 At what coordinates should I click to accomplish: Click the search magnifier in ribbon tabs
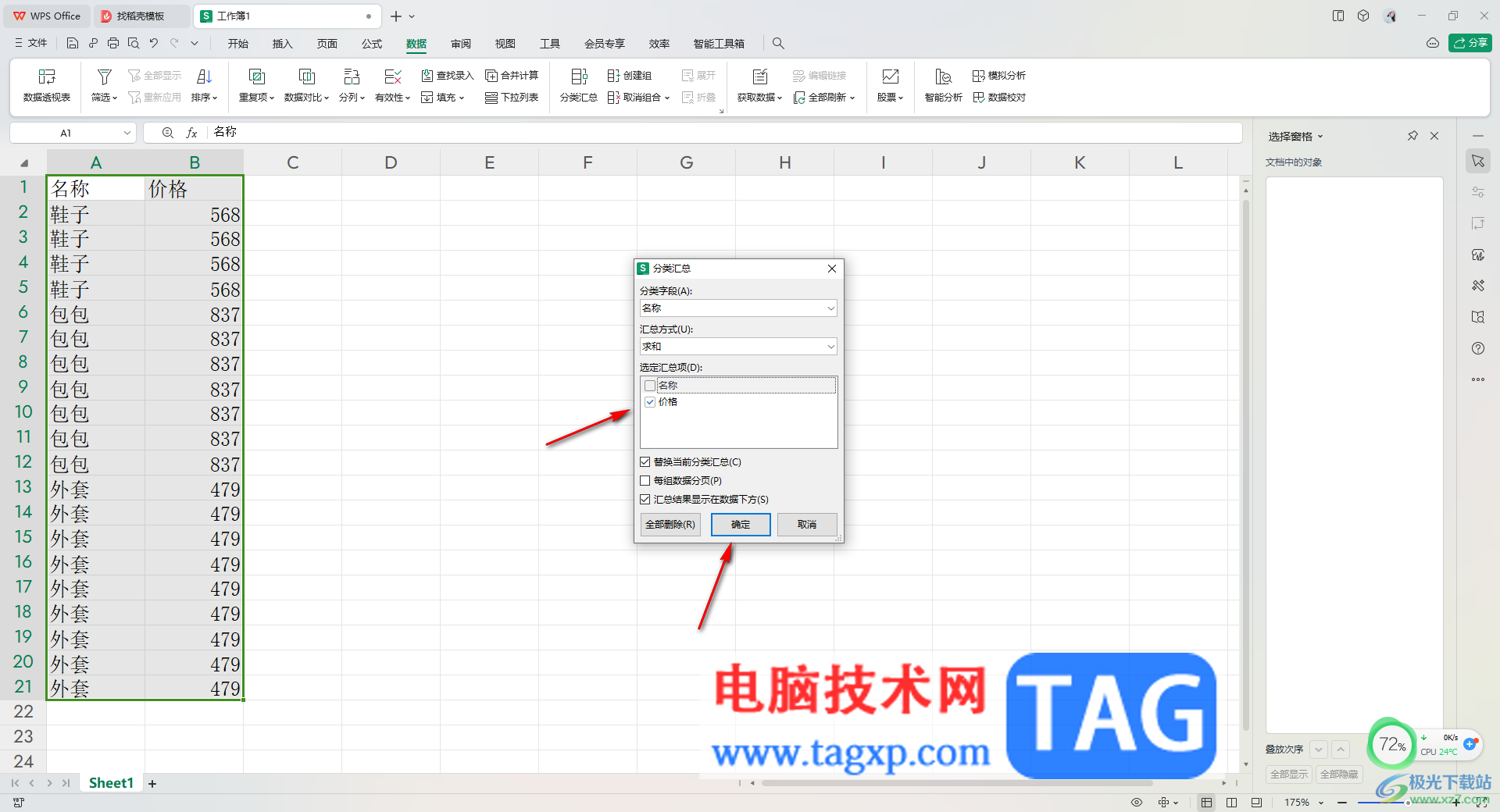coord(778,43)
